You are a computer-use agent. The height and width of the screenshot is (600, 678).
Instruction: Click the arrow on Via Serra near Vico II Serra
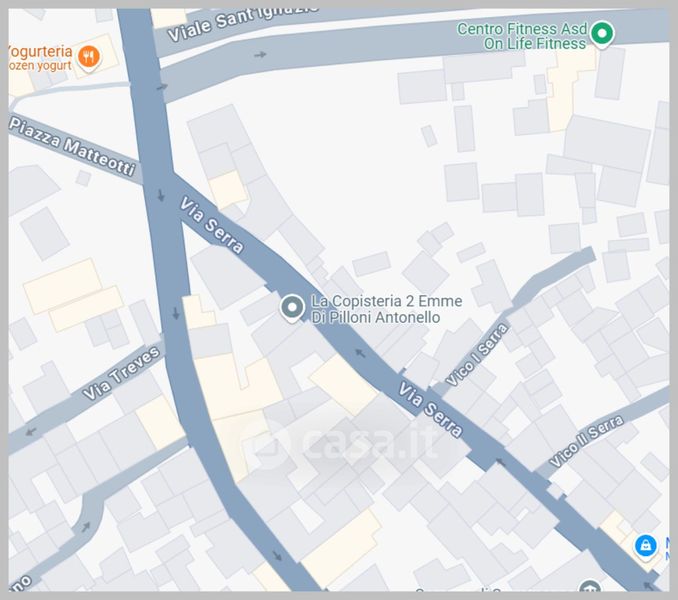pyautogui.click(x=500, y=463)
